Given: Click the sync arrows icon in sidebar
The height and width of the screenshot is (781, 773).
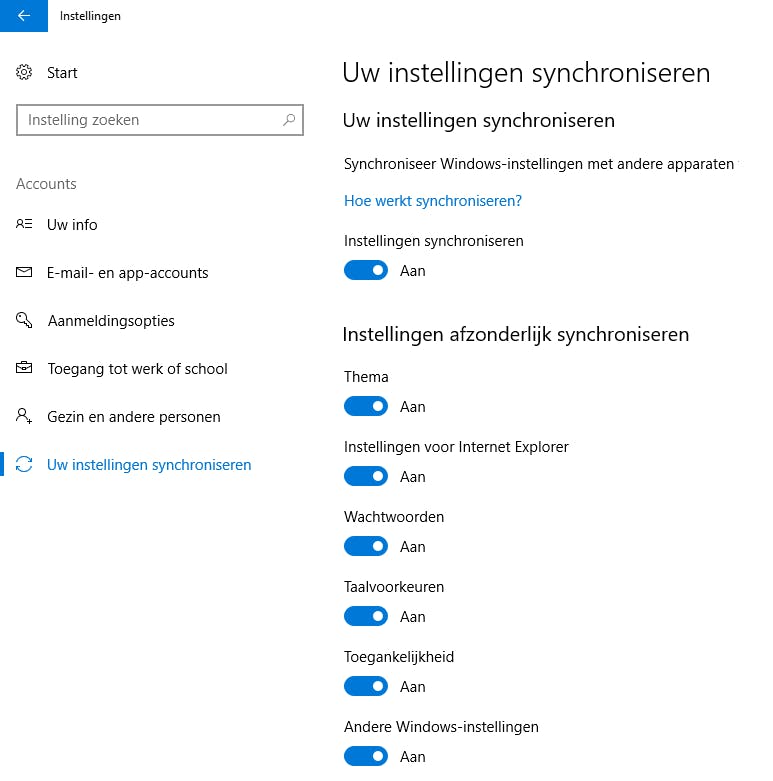Looking at the screenshot, I should 25,465.
